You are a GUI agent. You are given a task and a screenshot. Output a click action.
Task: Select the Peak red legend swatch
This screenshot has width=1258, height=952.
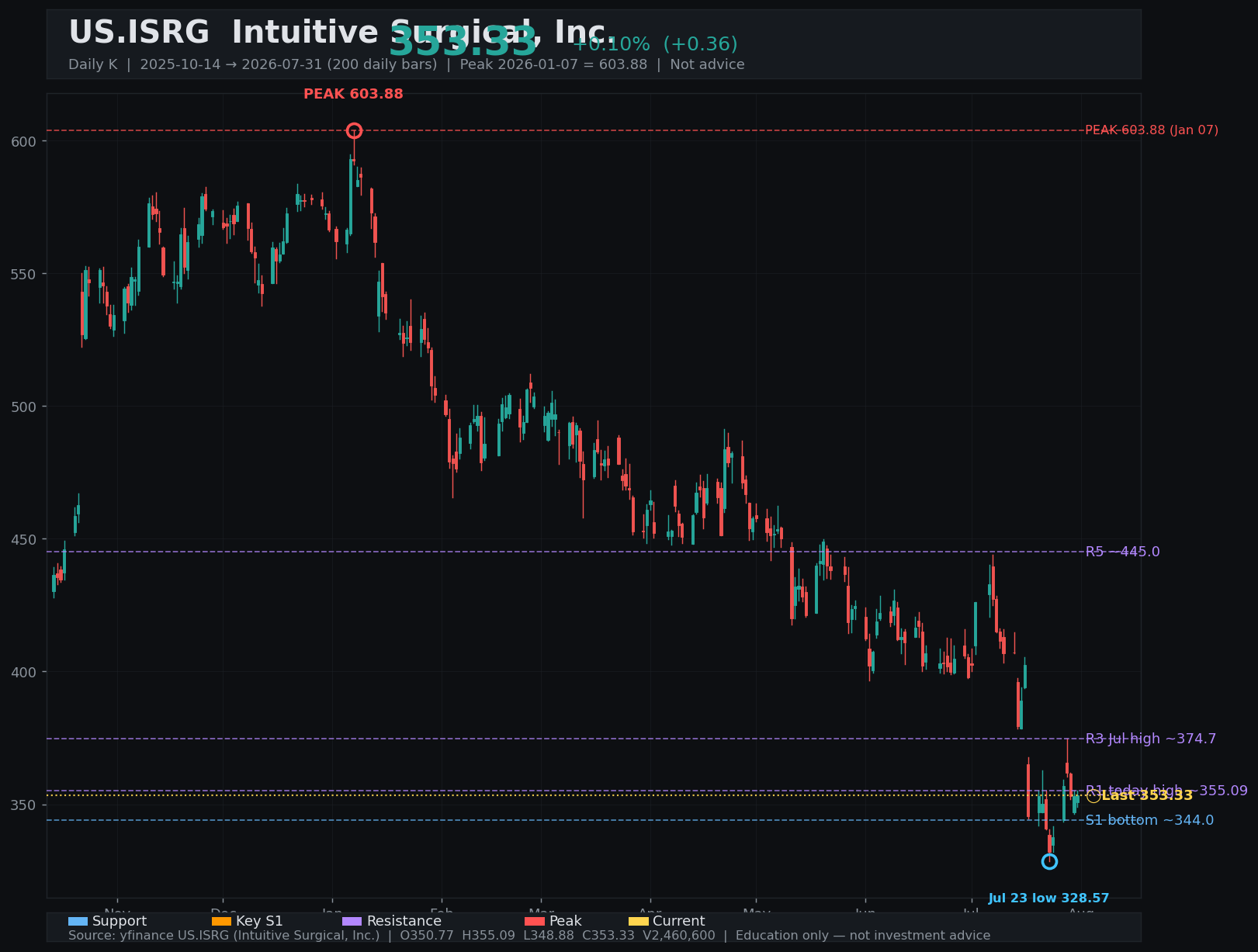coord(535,921)
